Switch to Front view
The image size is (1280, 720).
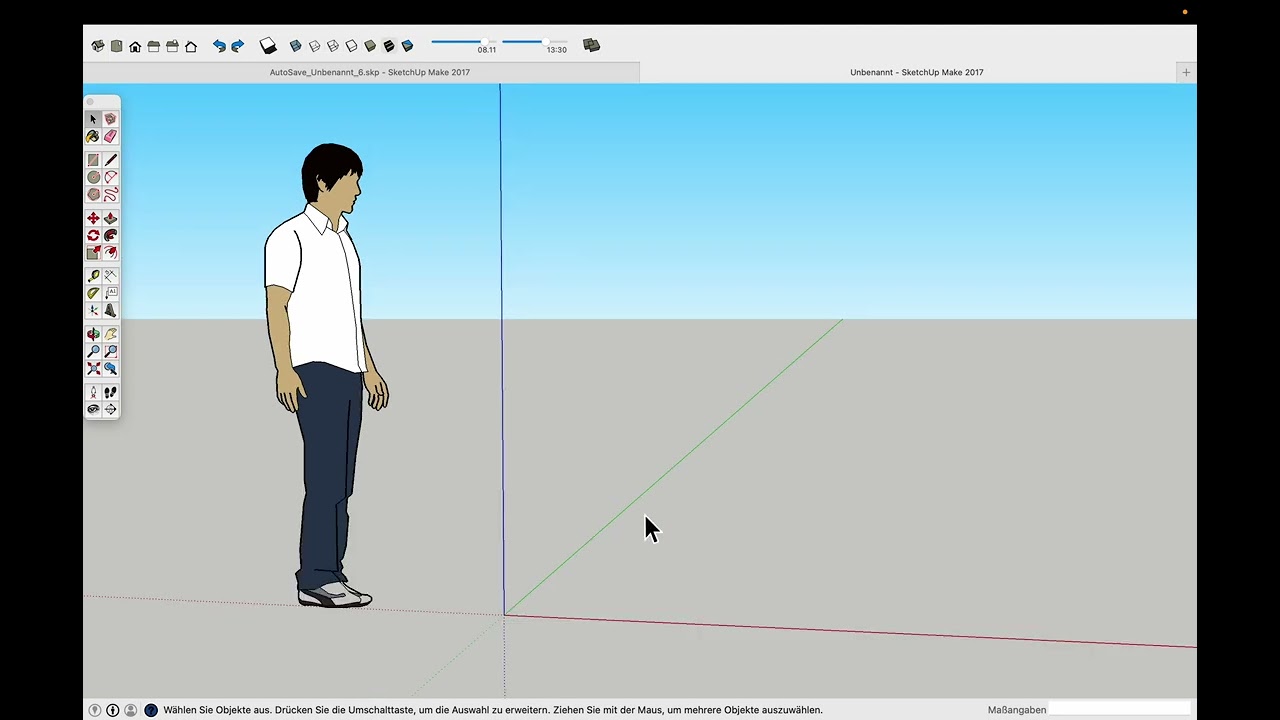(x=135, y=46)
